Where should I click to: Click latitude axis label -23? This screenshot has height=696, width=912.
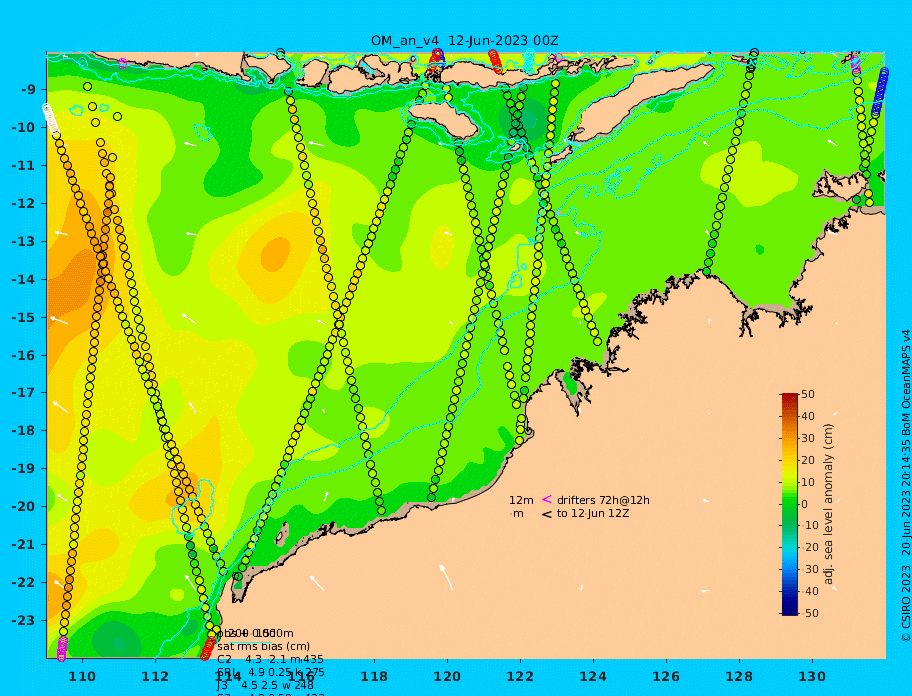23,620
